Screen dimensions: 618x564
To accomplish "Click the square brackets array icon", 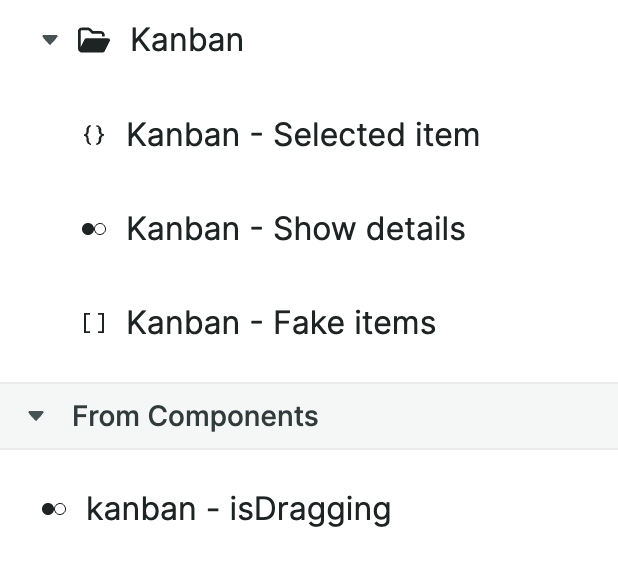I will 93,324.
